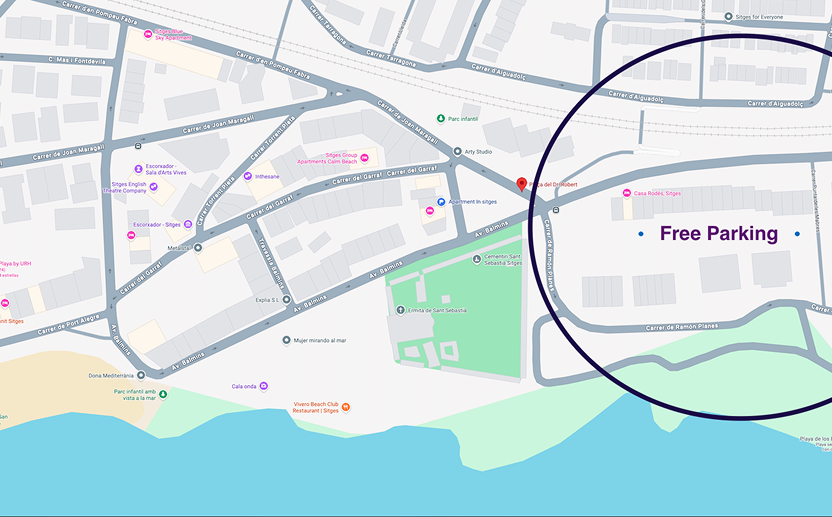Screen dimensions: 832x517
Task: Click the Parc infantil amb vista a la mar icon
Action: coord(163,394)
